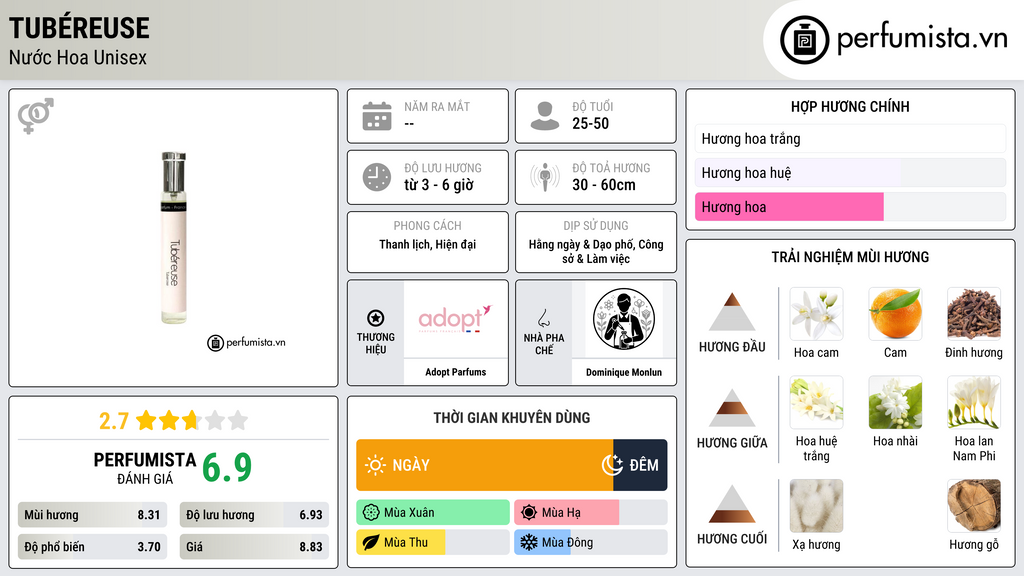The image size is (1024, 576).
Task: Click the Hương đầu pyramid icon
Action: (732, 312)
